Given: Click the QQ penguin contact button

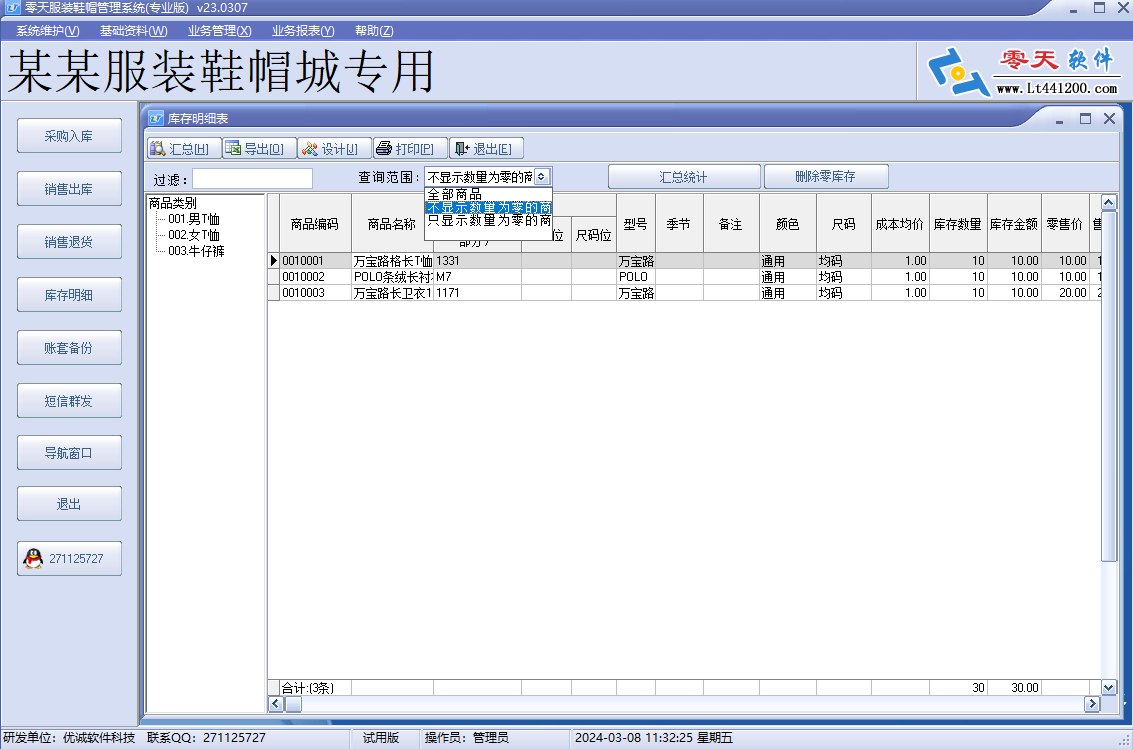Looking at the screenshot, I should tap(69, 558).
